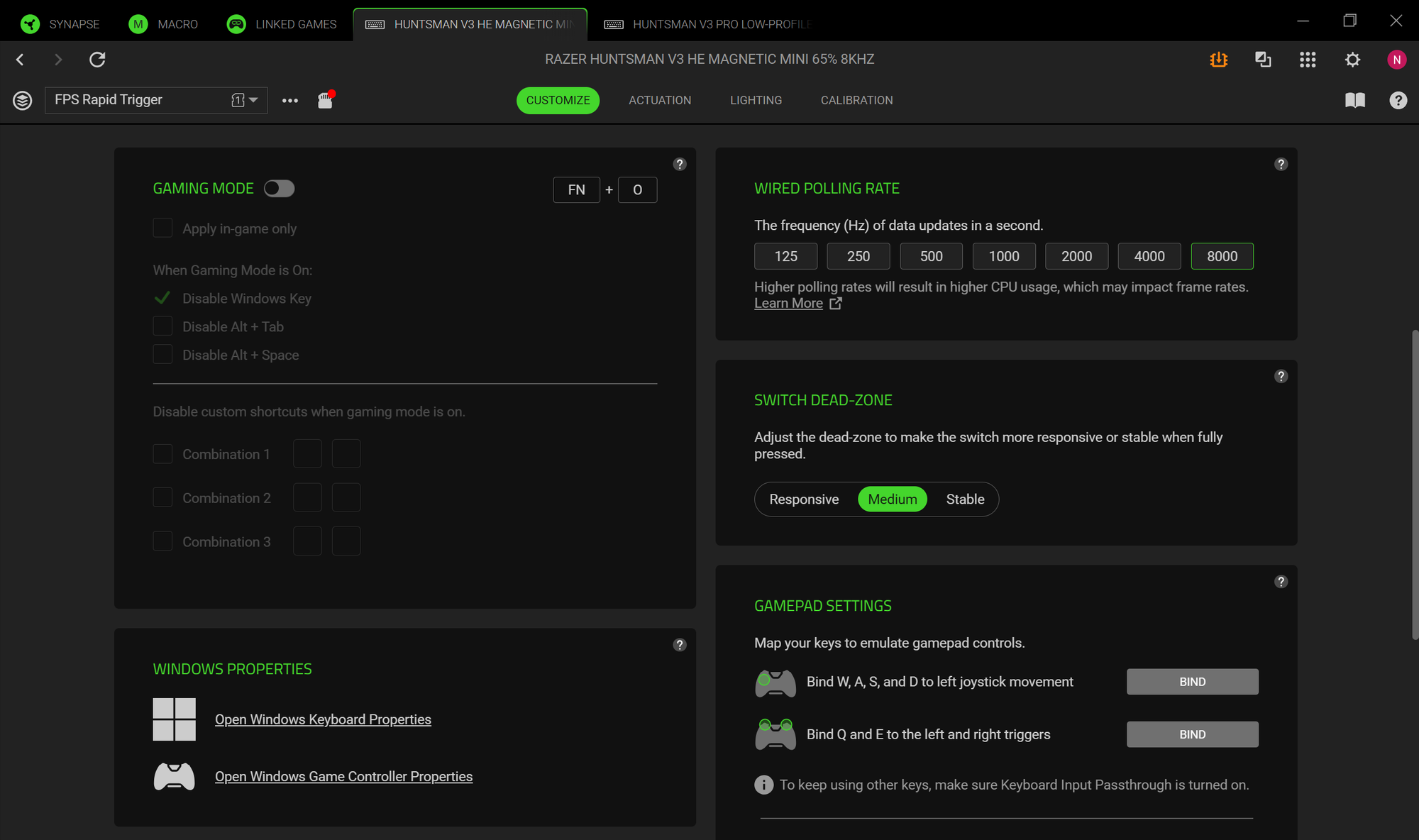Click the Game Controller Properties gamepad icon
1419x840 pixels.
pos(174,776)
